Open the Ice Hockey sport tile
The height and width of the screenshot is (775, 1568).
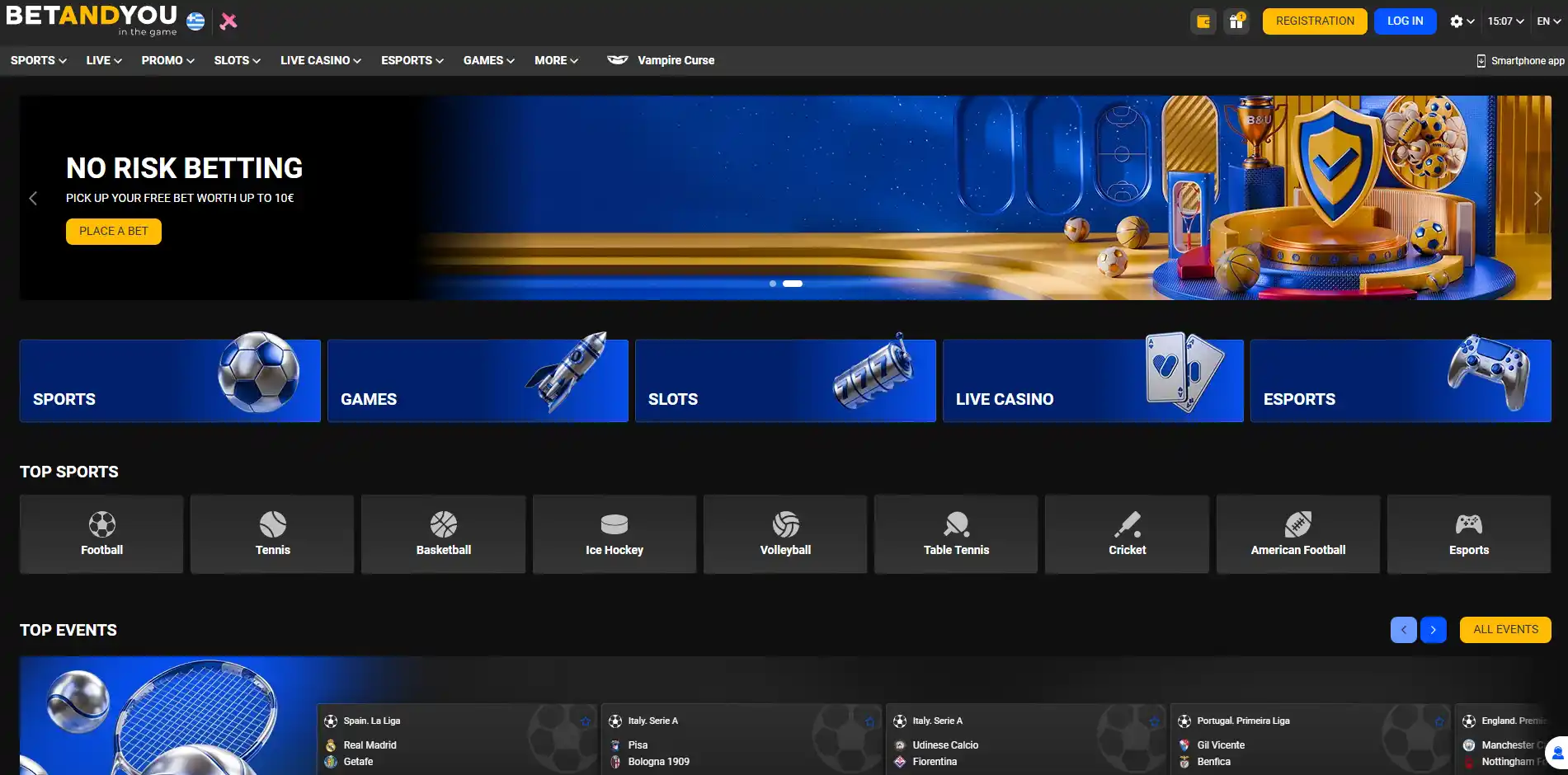(x=614, y=534)
